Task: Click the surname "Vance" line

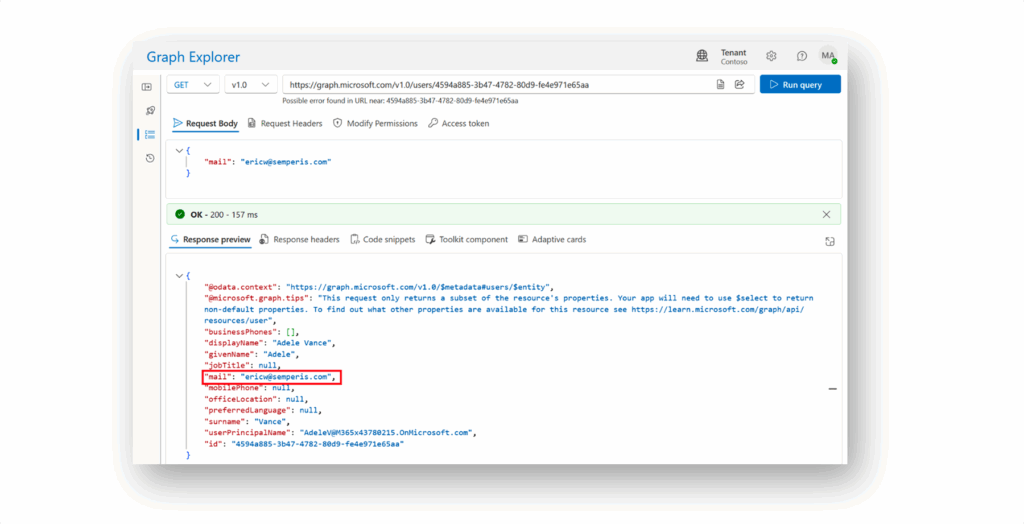Action: pyautogui.click(x=247, y=422)
